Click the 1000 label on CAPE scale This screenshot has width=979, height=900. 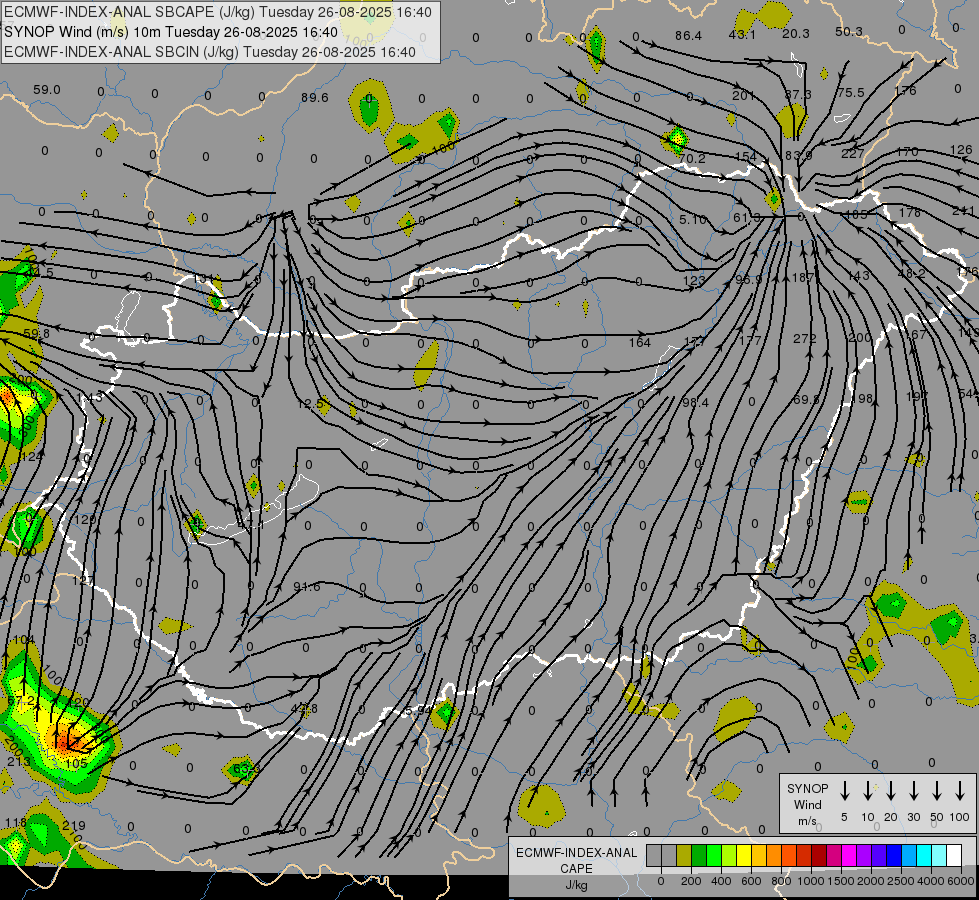(x=810, y=881)
